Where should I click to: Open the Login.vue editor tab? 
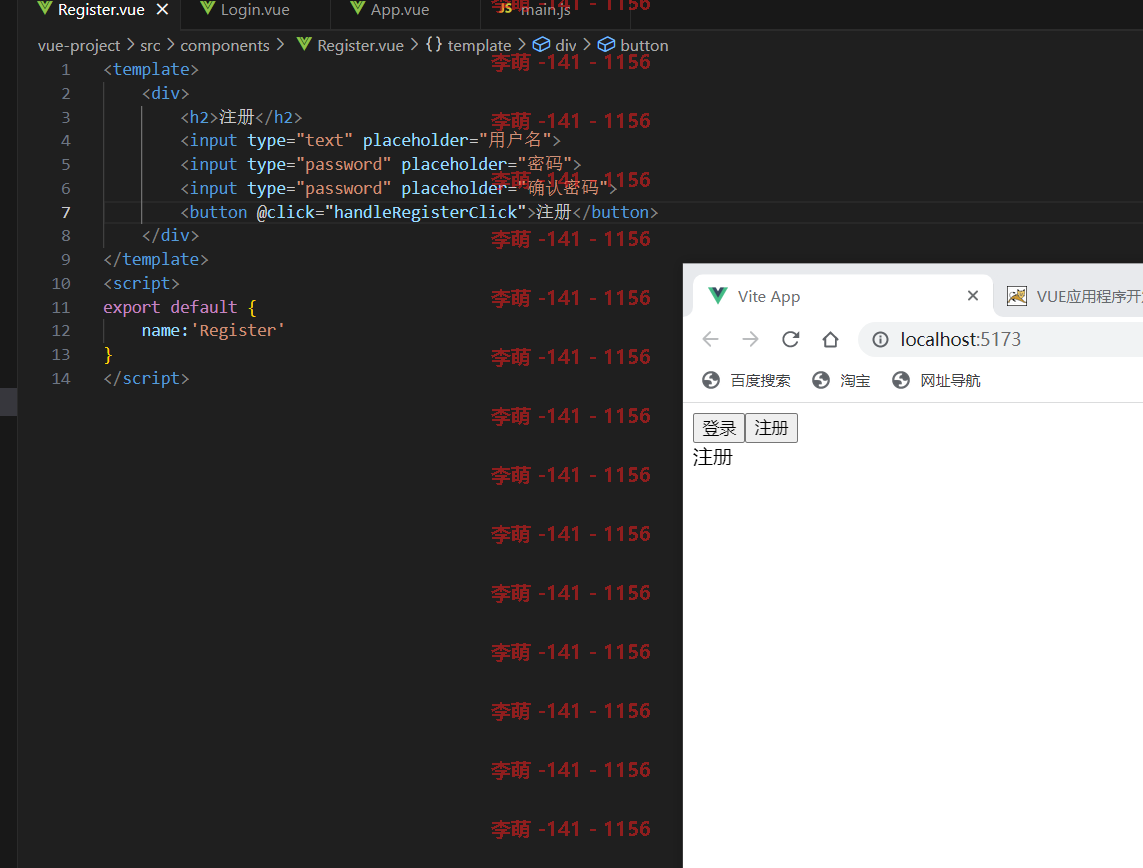[254, 10]
